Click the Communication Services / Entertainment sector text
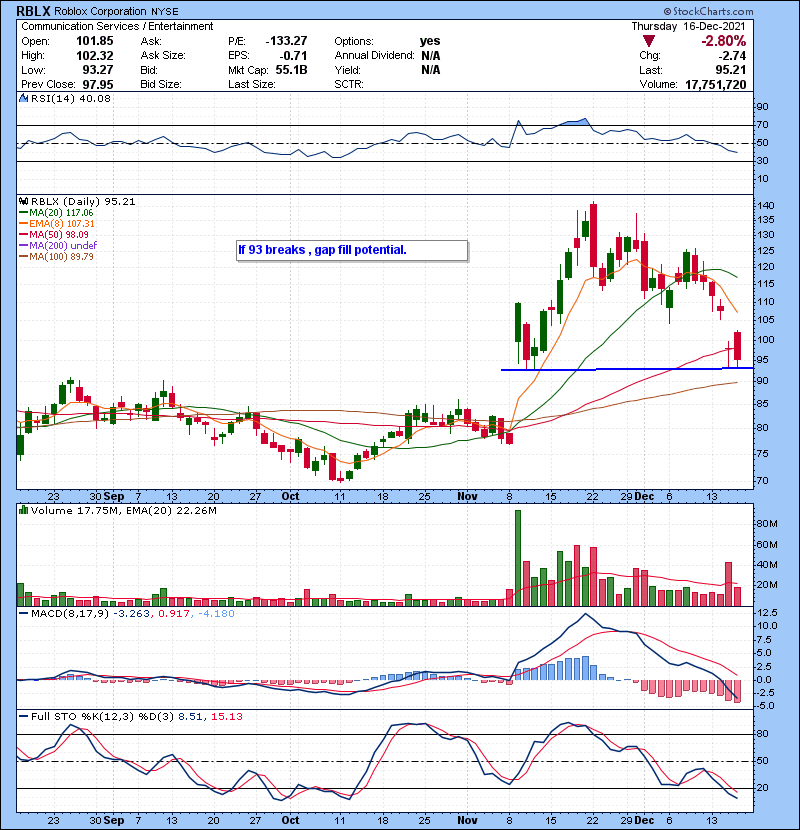Screen dimensions: 800x830 117,26
